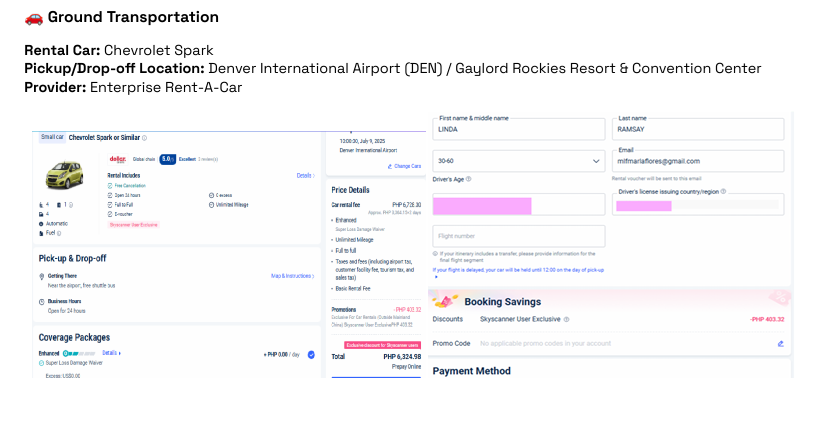835x427 pixels.
Task: Click the Promo Code edit icon
Action: point(781,343)
